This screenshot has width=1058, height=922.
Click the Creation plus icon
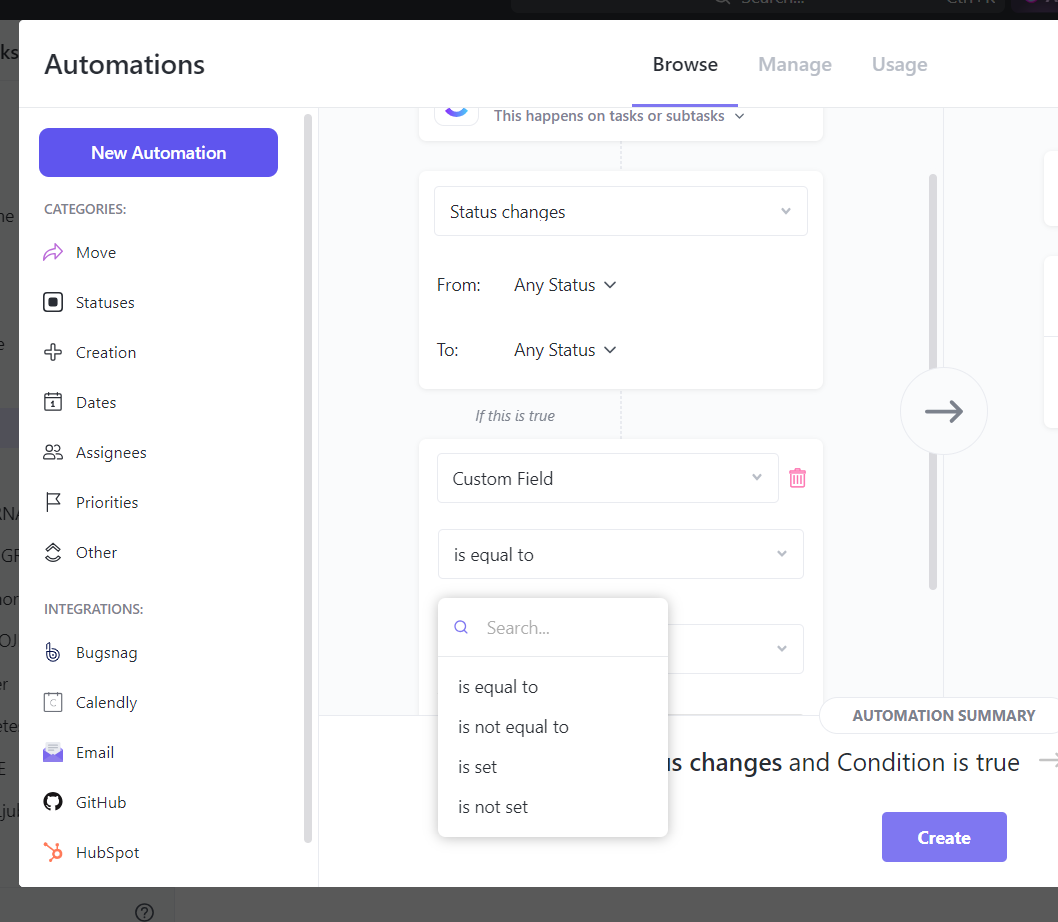[53, 352]
